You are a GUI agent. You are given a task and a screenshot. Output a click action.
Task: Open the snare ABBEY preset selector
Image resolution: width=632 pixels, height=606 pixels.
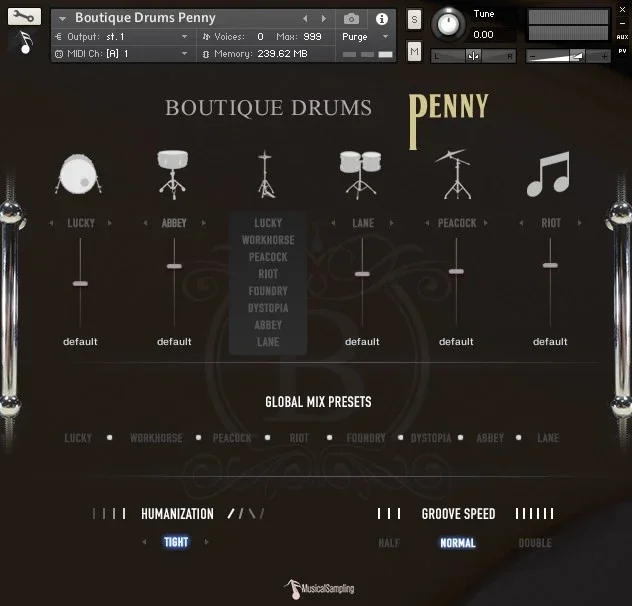(174, 223)
